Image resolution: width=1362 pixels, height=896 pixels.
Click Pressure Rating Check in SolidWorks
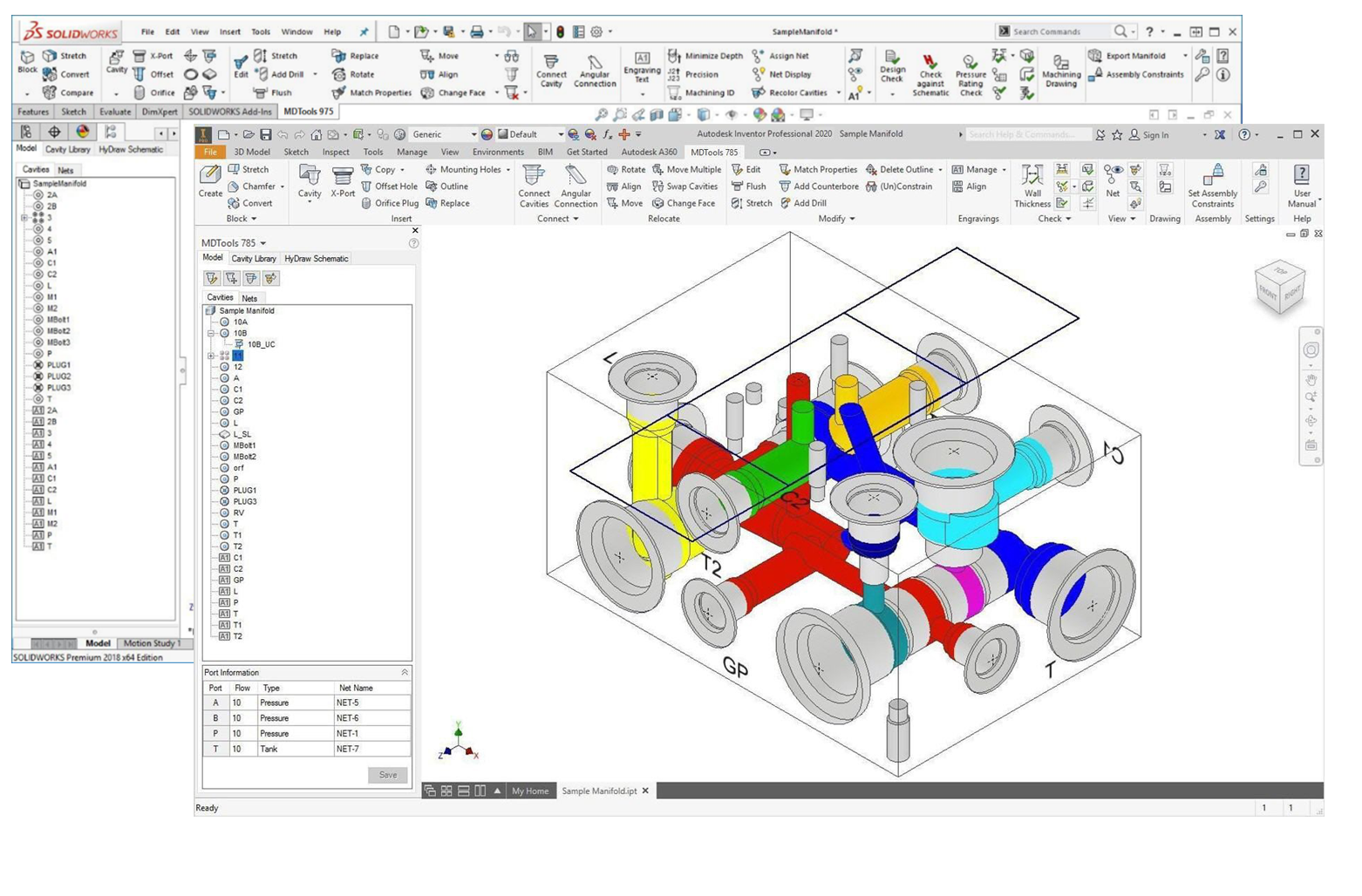click(970, 74)
